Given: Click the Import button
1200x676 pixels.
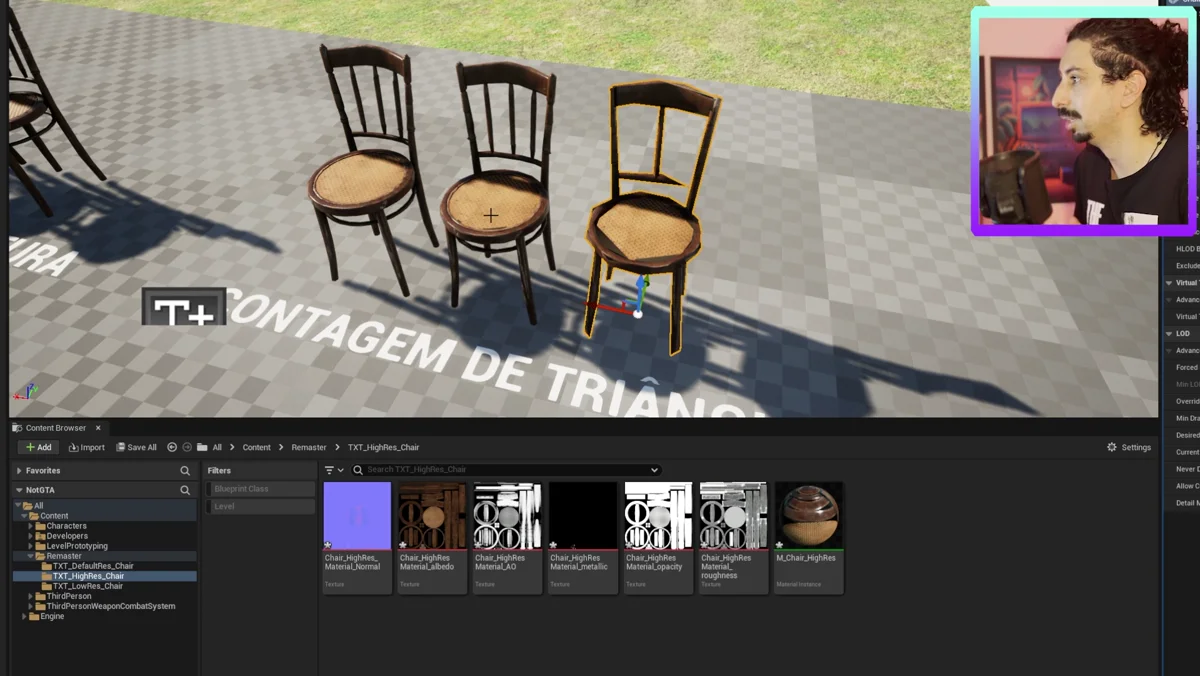Looking at the screenshot, I should [x=87, y=447].
